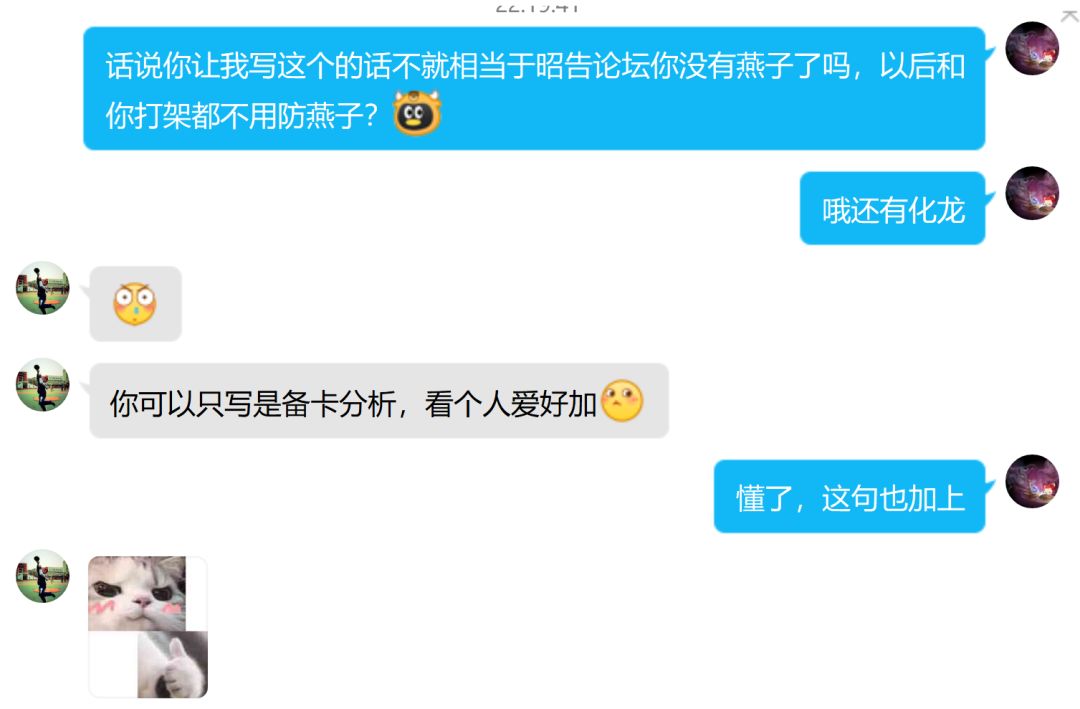Click the tiger-hat penguin emoji in the first message
Viewport: 1080px width, 709px height.
(417, 113)
